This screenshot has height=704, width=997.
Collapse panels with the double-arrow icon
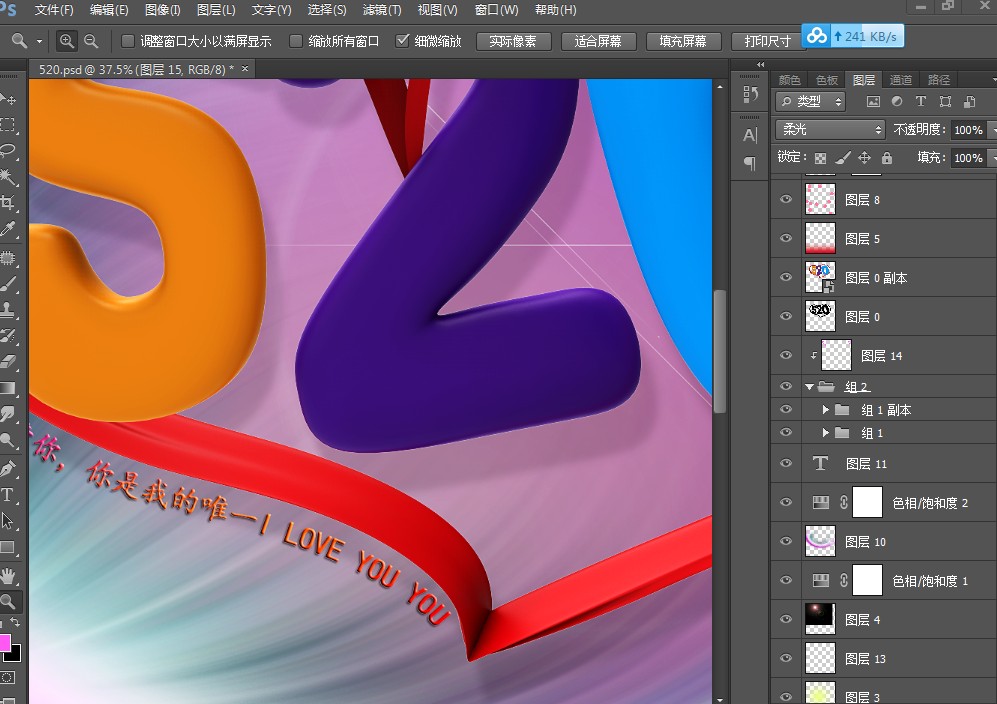[760, 65]
